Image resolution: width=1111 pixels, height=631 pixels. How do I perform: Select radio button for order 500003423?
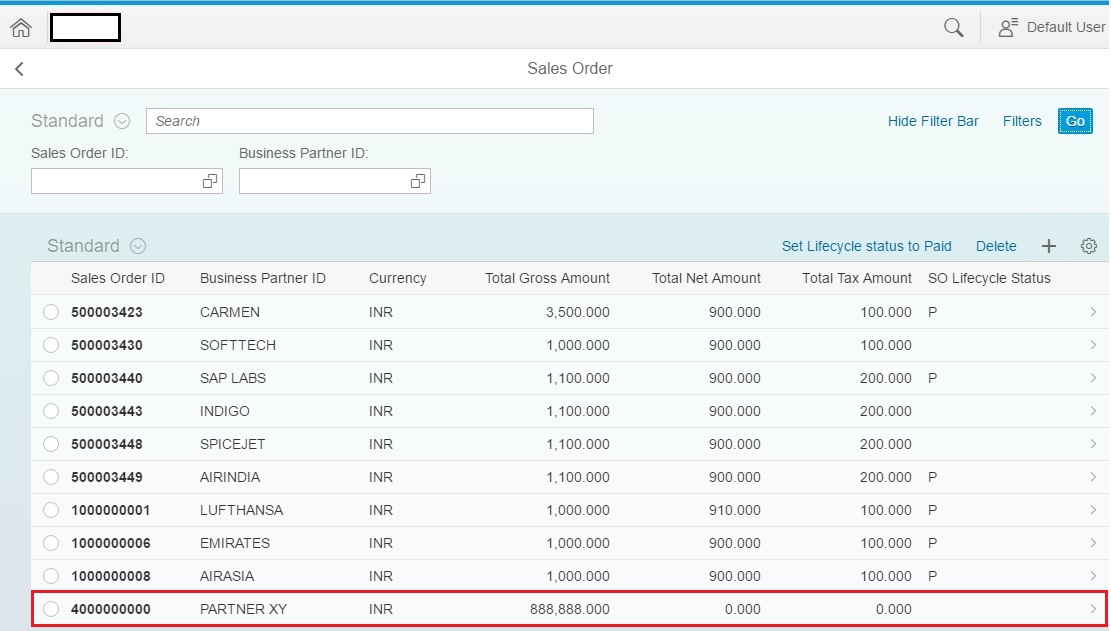pyautogui.click(x=51, y=311)
